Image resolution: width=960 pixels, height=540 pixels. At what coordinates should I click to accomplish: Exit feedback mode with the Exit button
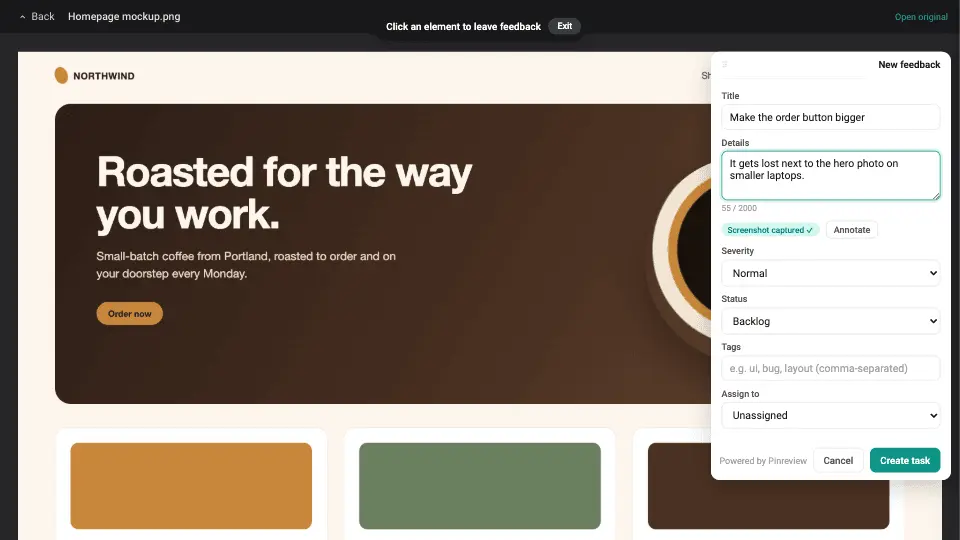tap(564, 26)
